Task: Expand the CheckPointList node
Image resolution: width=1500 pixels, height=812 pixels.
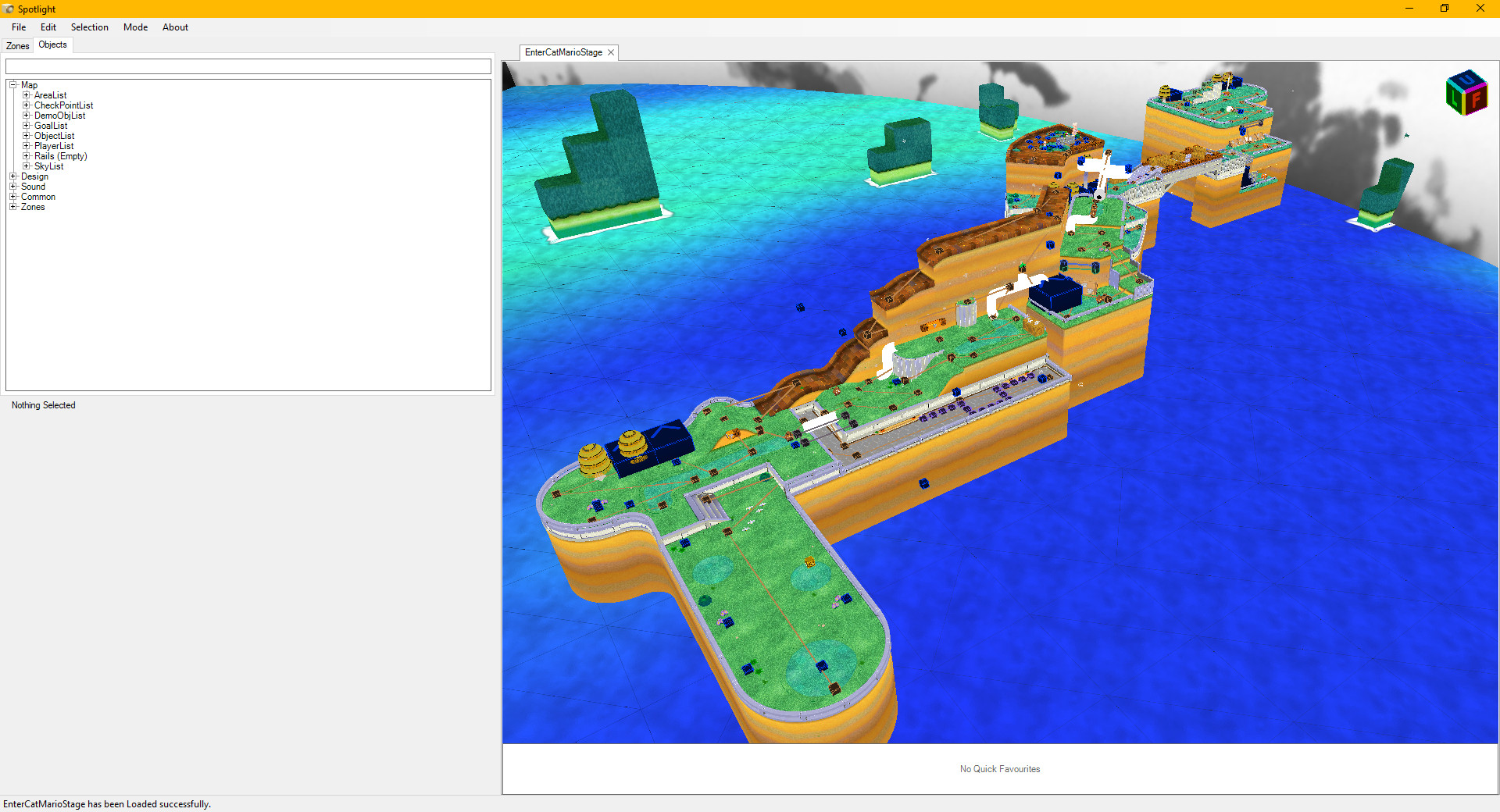Action: point(26,105)
